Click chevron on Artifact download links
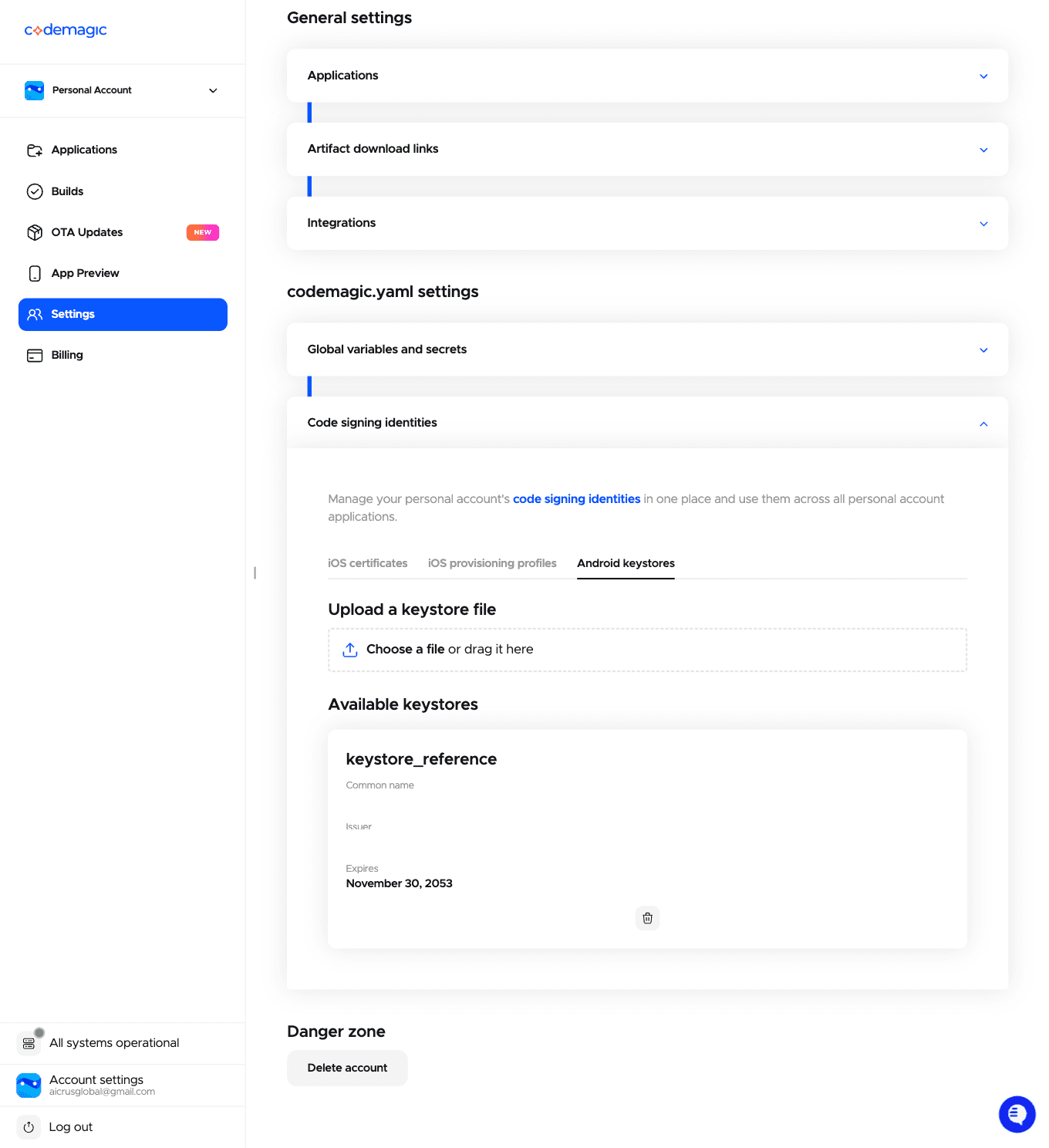Image resolution: width=1049 pixels, height=1148 pixels. point(983,150)
